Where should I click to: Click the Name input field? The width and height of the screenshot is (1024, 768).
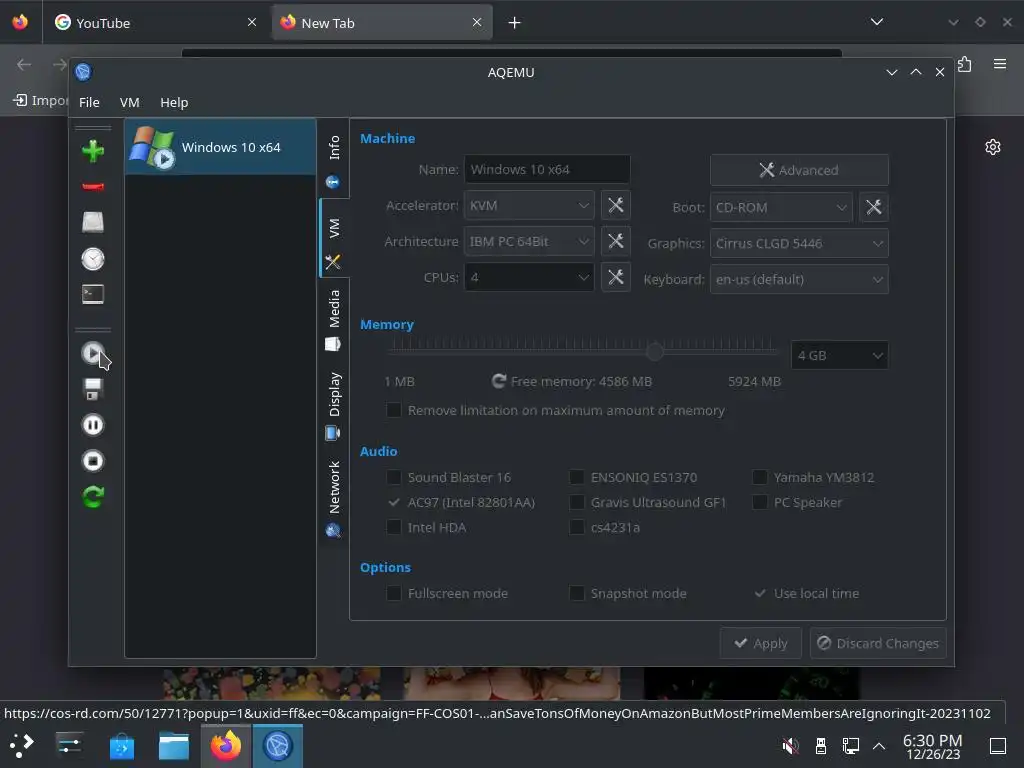[x=547, y=169]
